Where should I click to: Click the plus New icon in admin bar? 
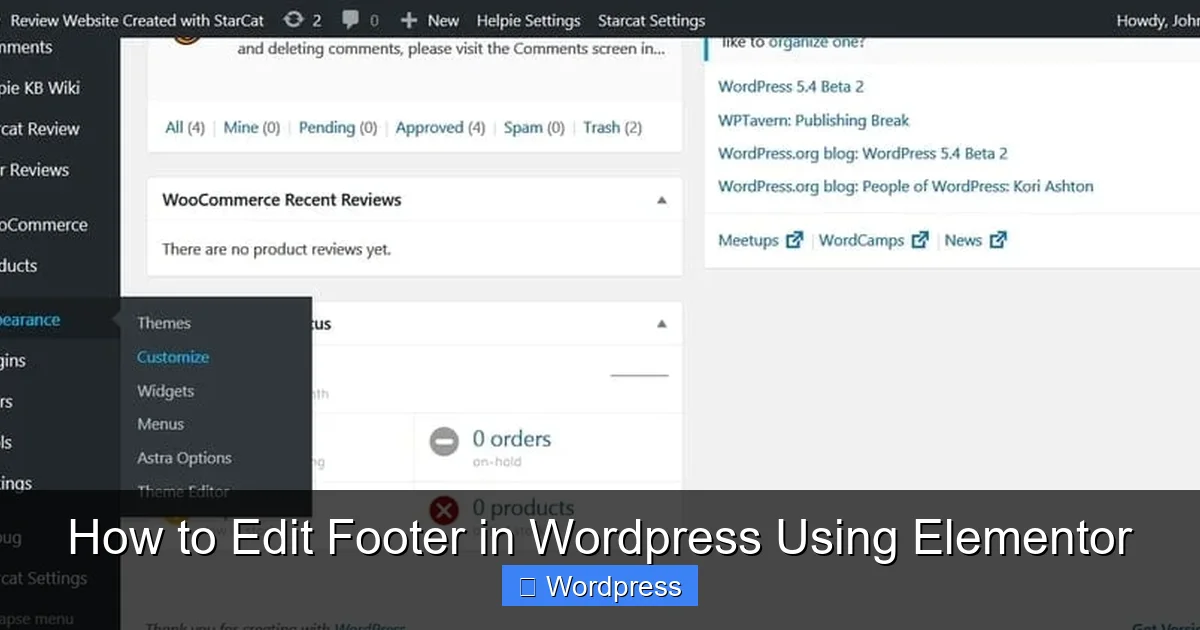[408, 19]
